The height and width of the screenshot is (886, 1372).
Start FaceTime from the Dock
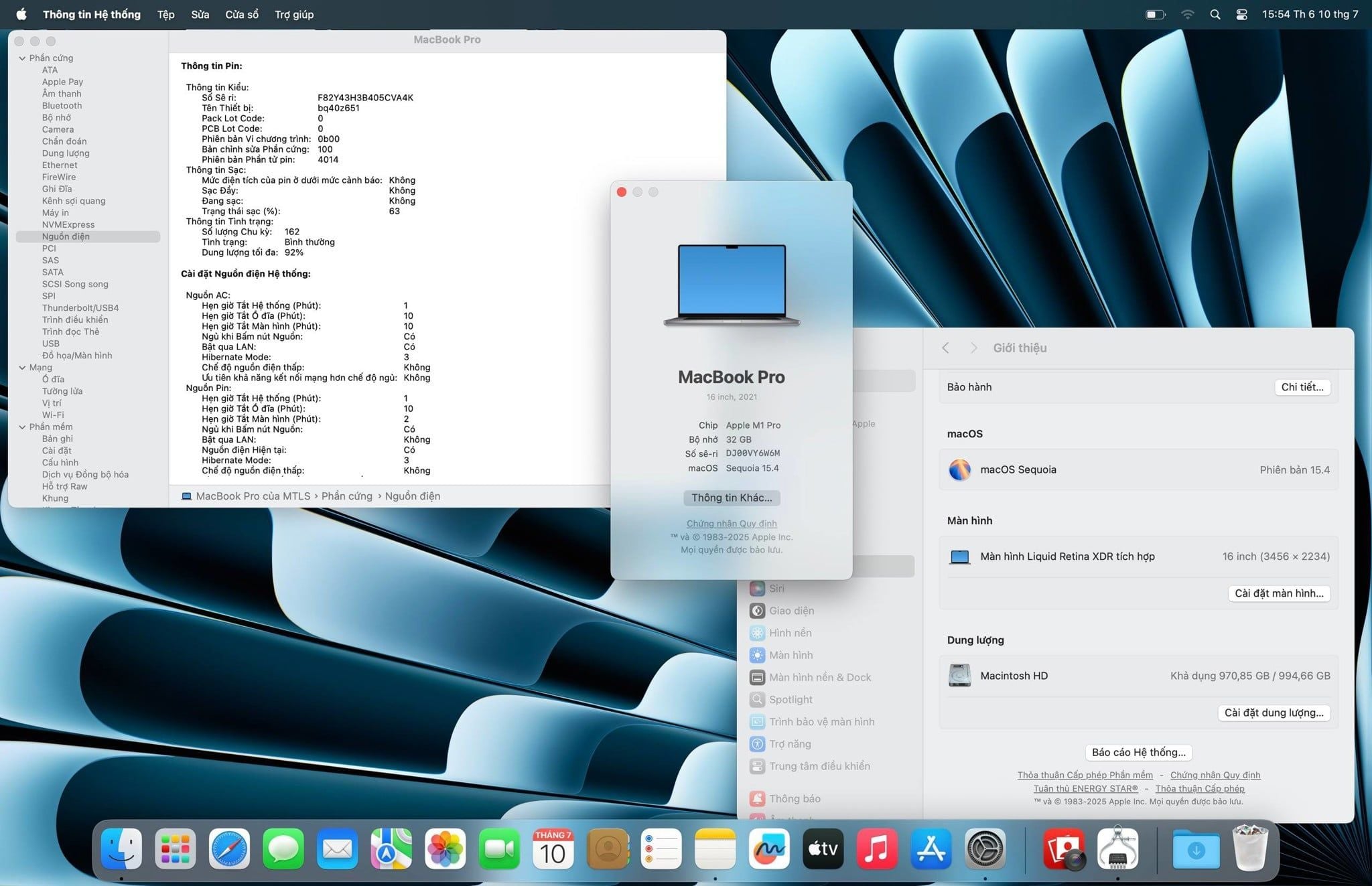pos(499,849)
